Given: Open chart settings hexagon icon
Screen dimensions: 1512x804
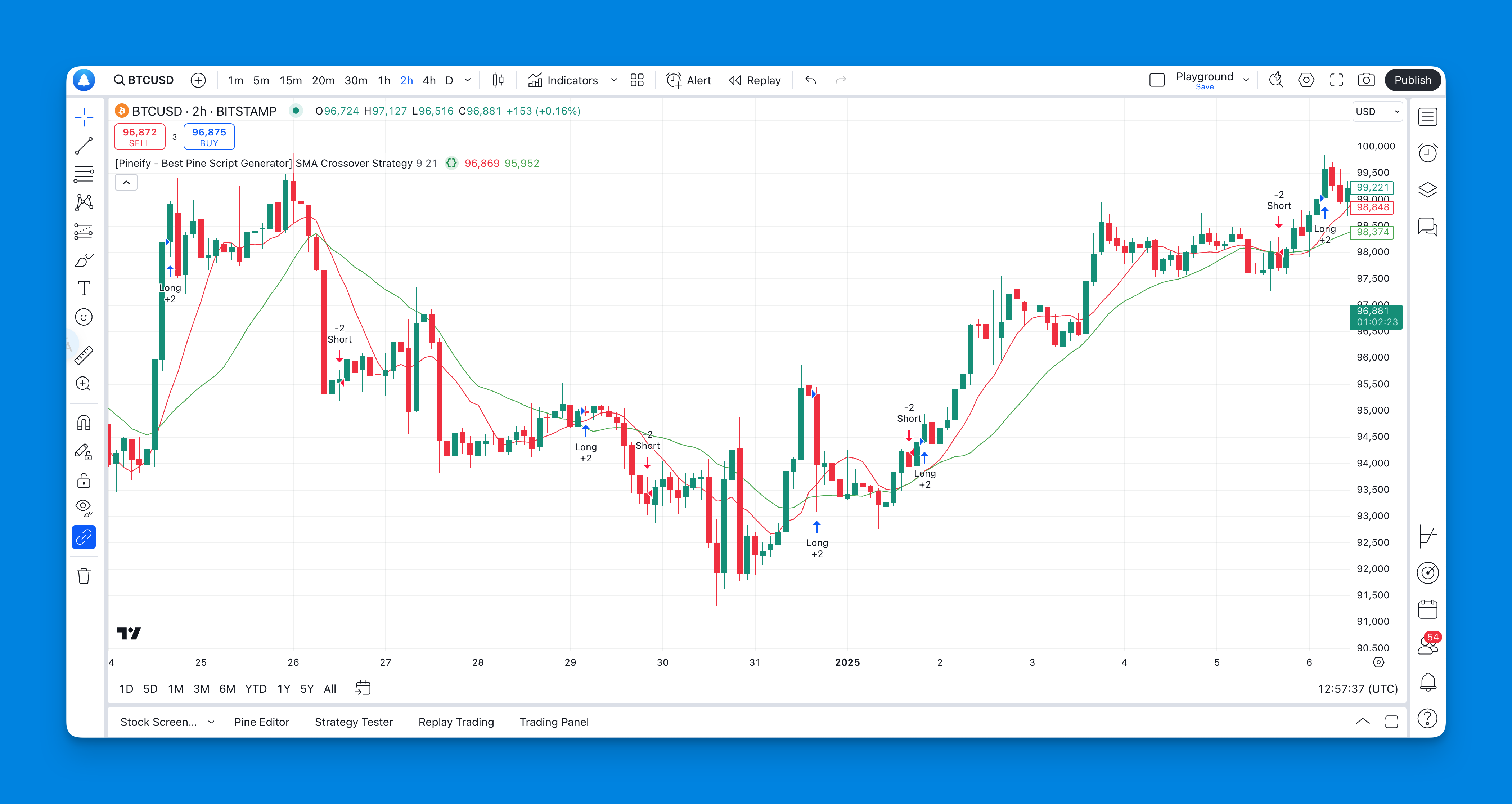Looking at the screenshot, I should 1306,80.
